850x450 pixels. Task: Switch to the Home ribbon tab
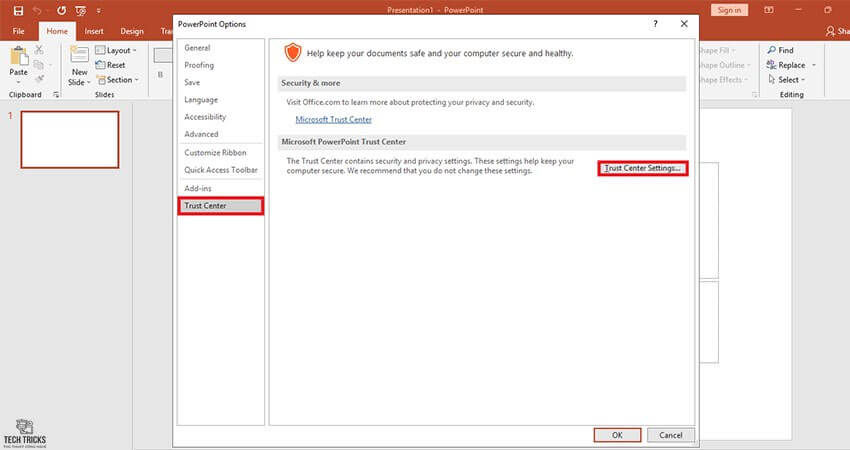coord(57,31)
